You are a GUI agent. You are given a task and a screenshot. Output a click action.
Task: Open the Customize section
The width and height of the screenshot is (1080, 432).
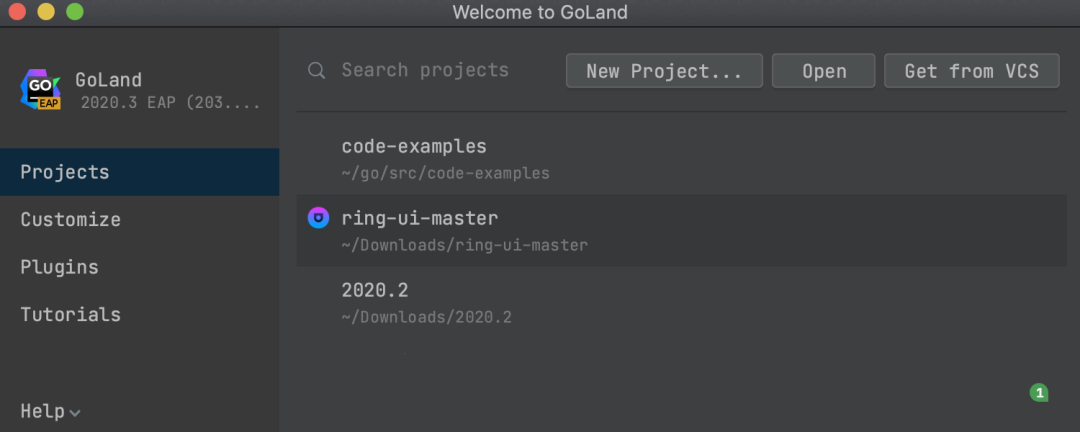pyautogui.click(x=70, y=219)
